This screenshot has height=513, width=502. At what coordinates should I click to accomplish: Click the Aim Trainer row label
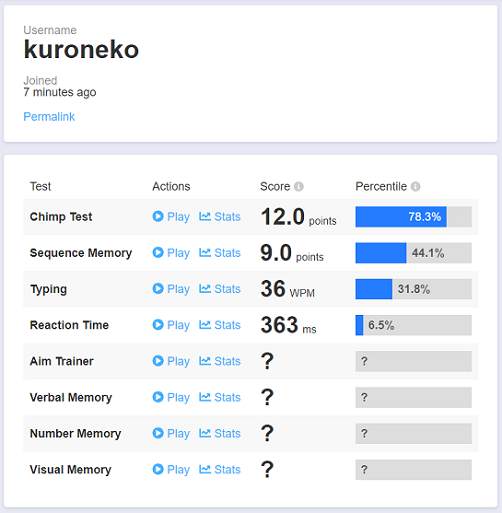tap(62, 361)
